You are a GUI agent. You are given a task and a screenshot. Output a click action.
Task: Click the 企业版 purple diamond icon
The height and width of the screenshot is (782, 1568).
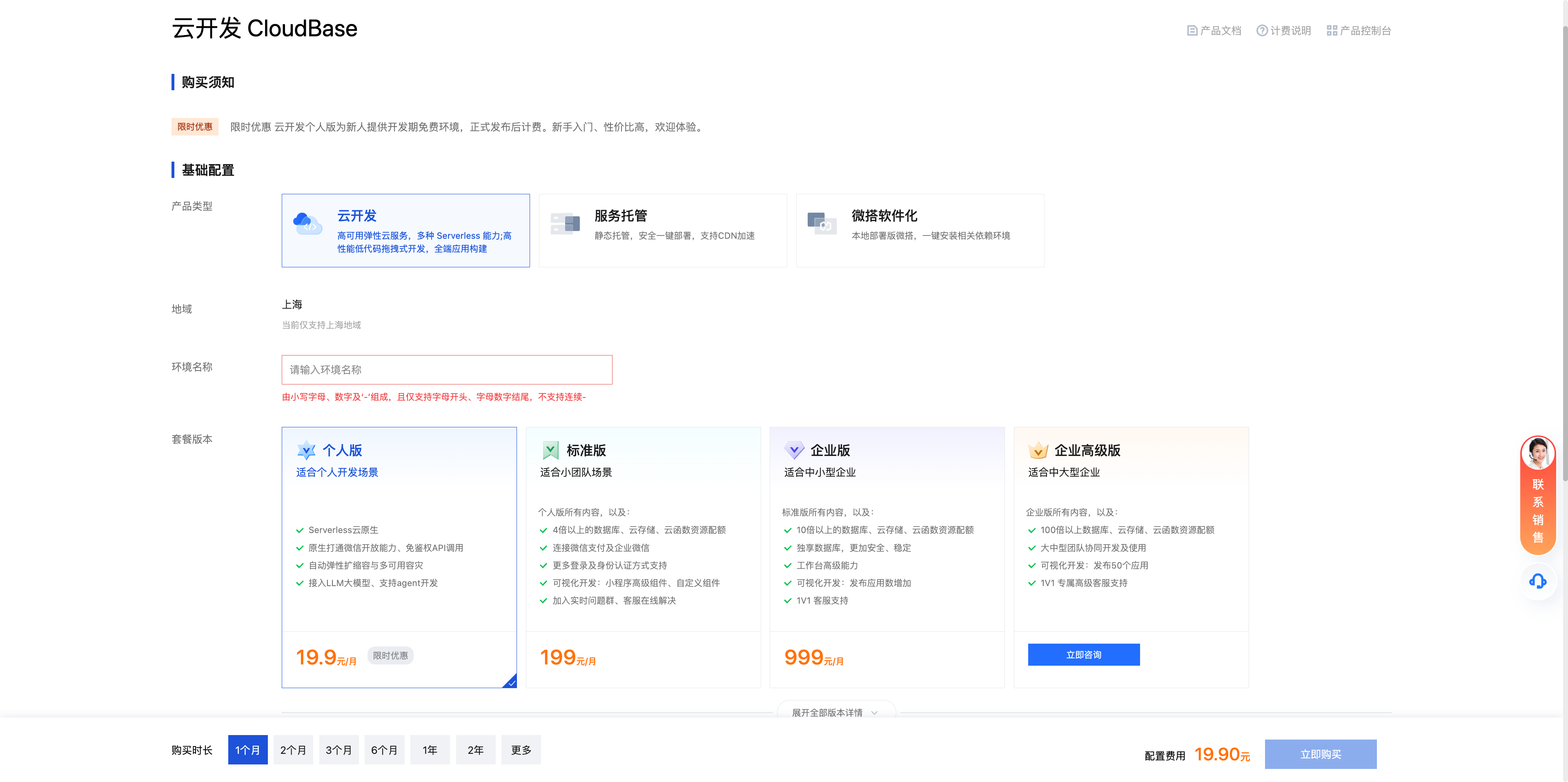coord(794,450)
